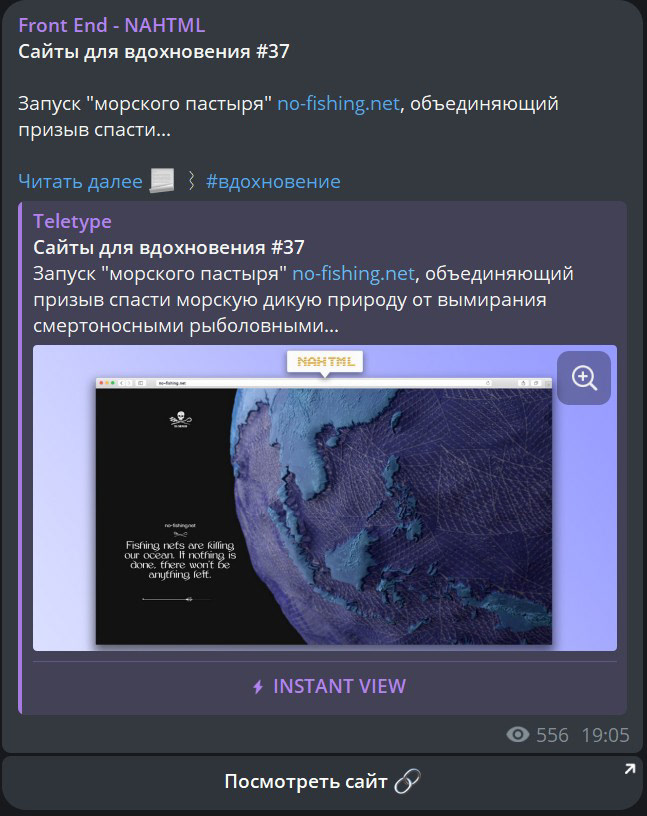Click the chain link emoji on the bottom button
The width and height of the screenshot is (647, 816).
[407, 781]
